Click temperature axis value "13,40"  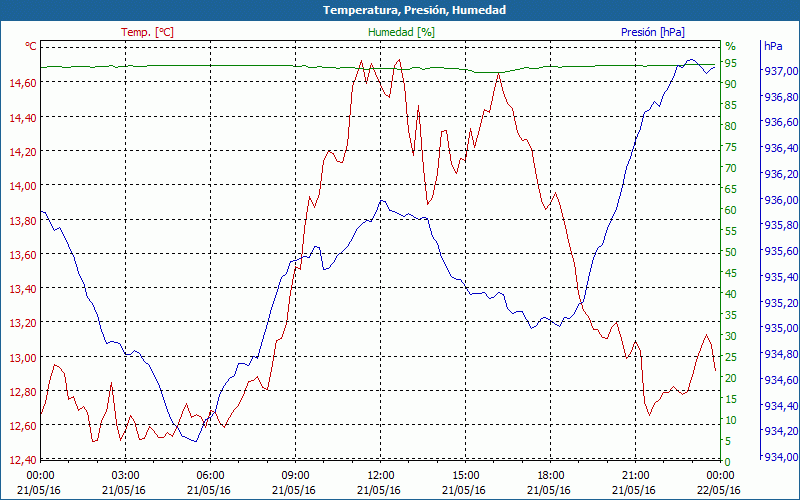click(x=23, y=289)
